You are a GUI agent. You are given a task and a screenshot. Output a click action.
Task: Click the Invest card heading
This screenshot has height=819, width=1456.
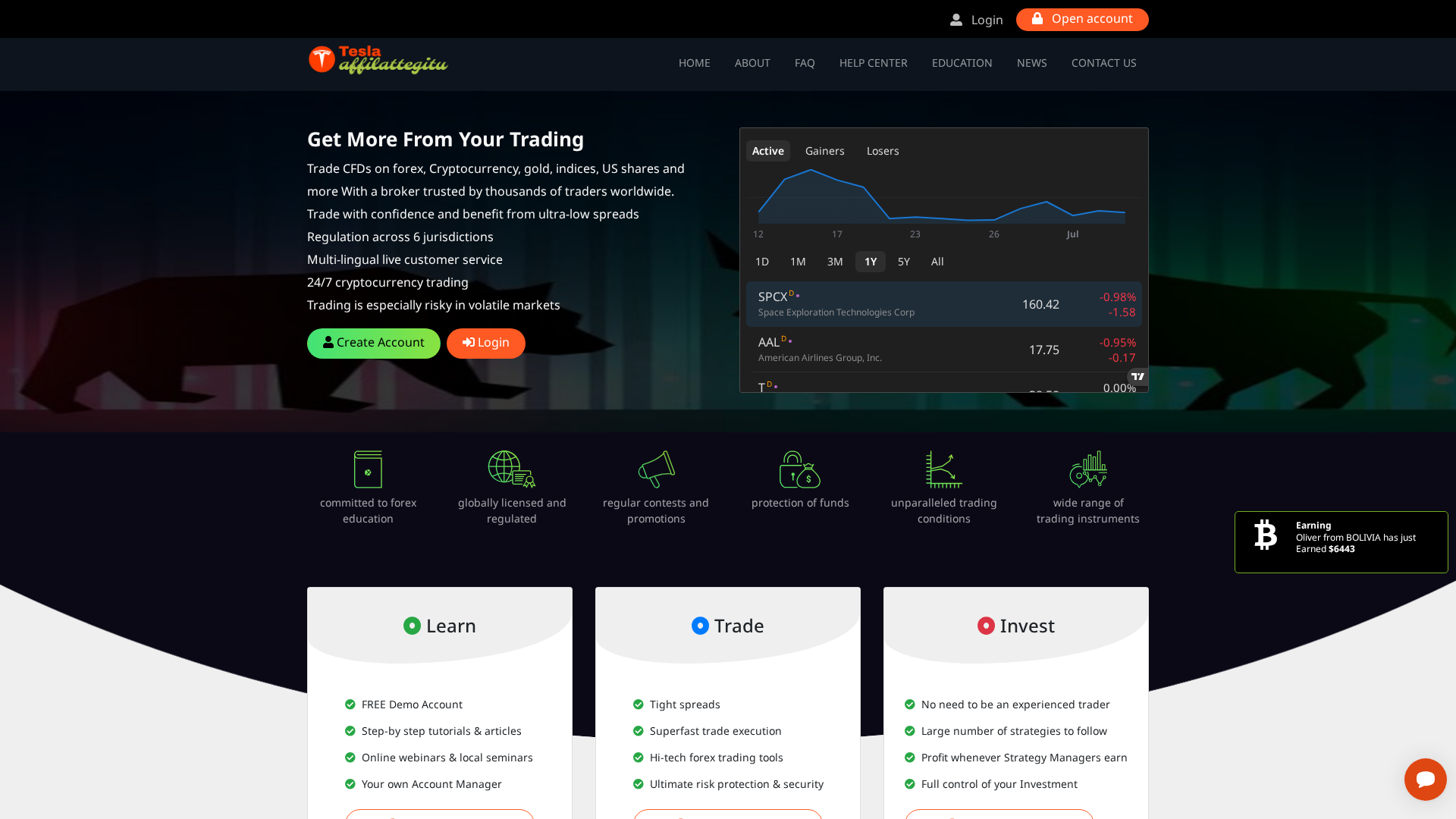coord(1016,626)
